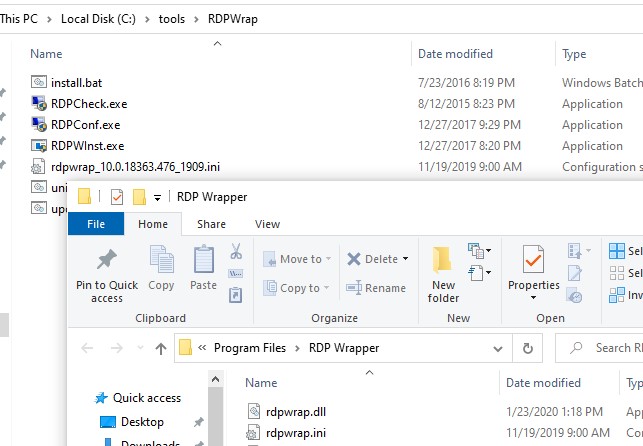Select the Pin to Quick access pin icon

107,259
